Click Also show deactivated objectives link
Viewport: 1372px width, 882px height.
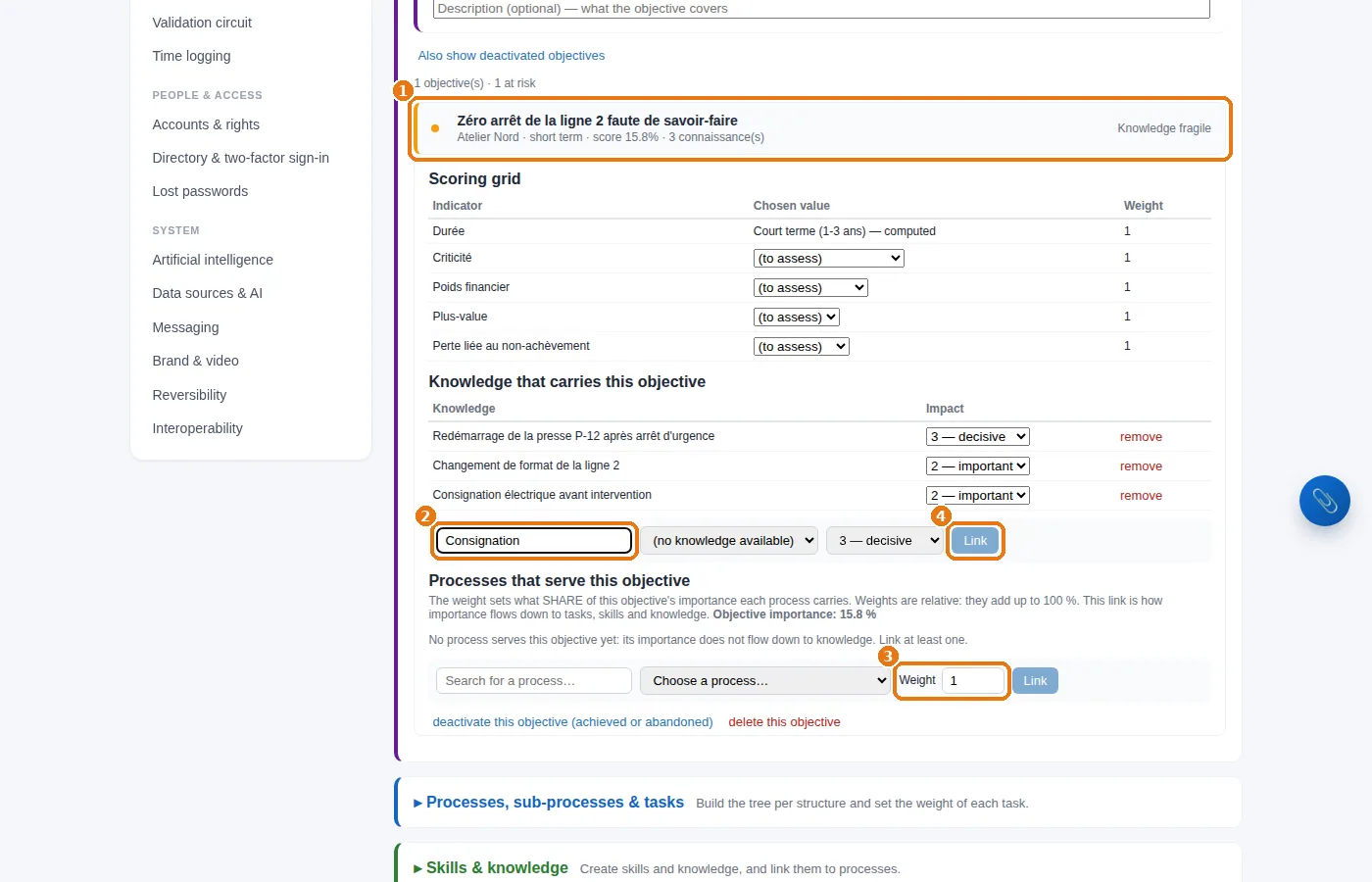pyautogui.click(x=511, y=56)
